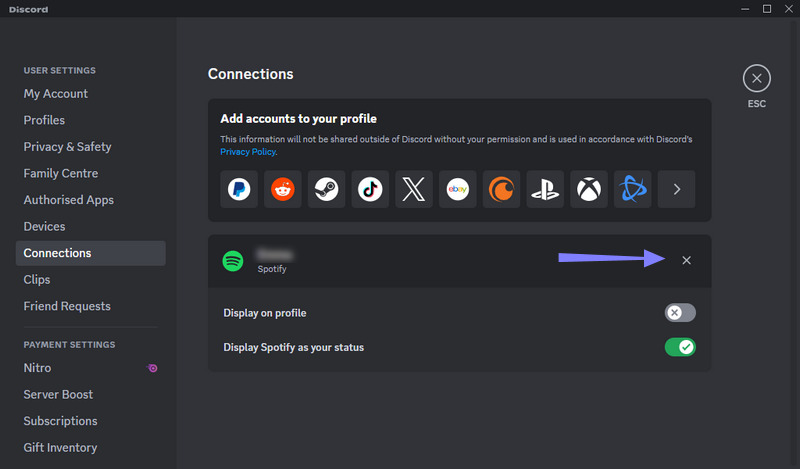This screenshot has height=469, width=800.
Task: Click the purple Nitro badge icon
Action: pos(152,368)
